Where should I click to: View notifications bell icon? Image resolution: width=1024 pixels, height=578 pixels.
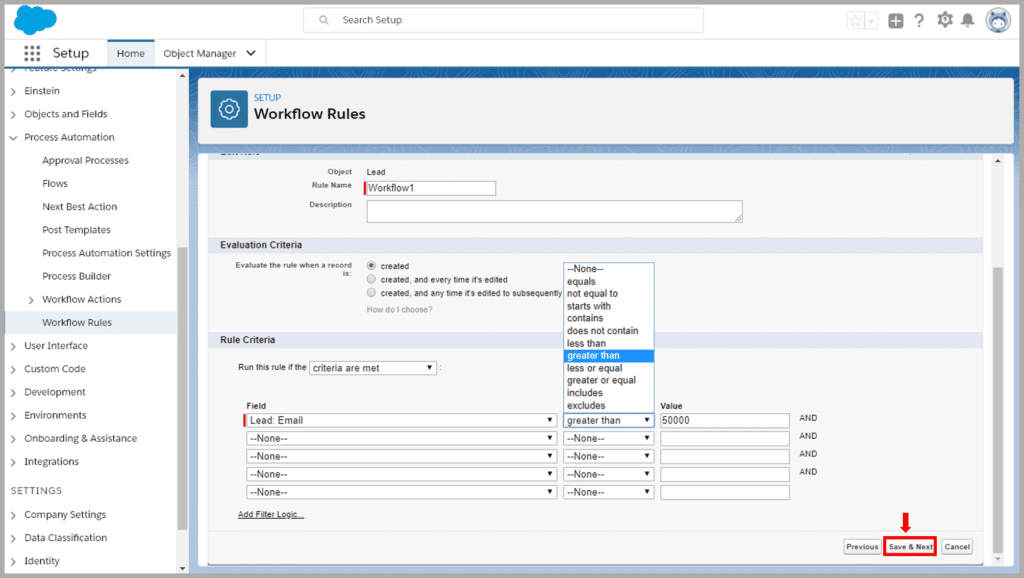pyautogui.click(x=967, y=21)
